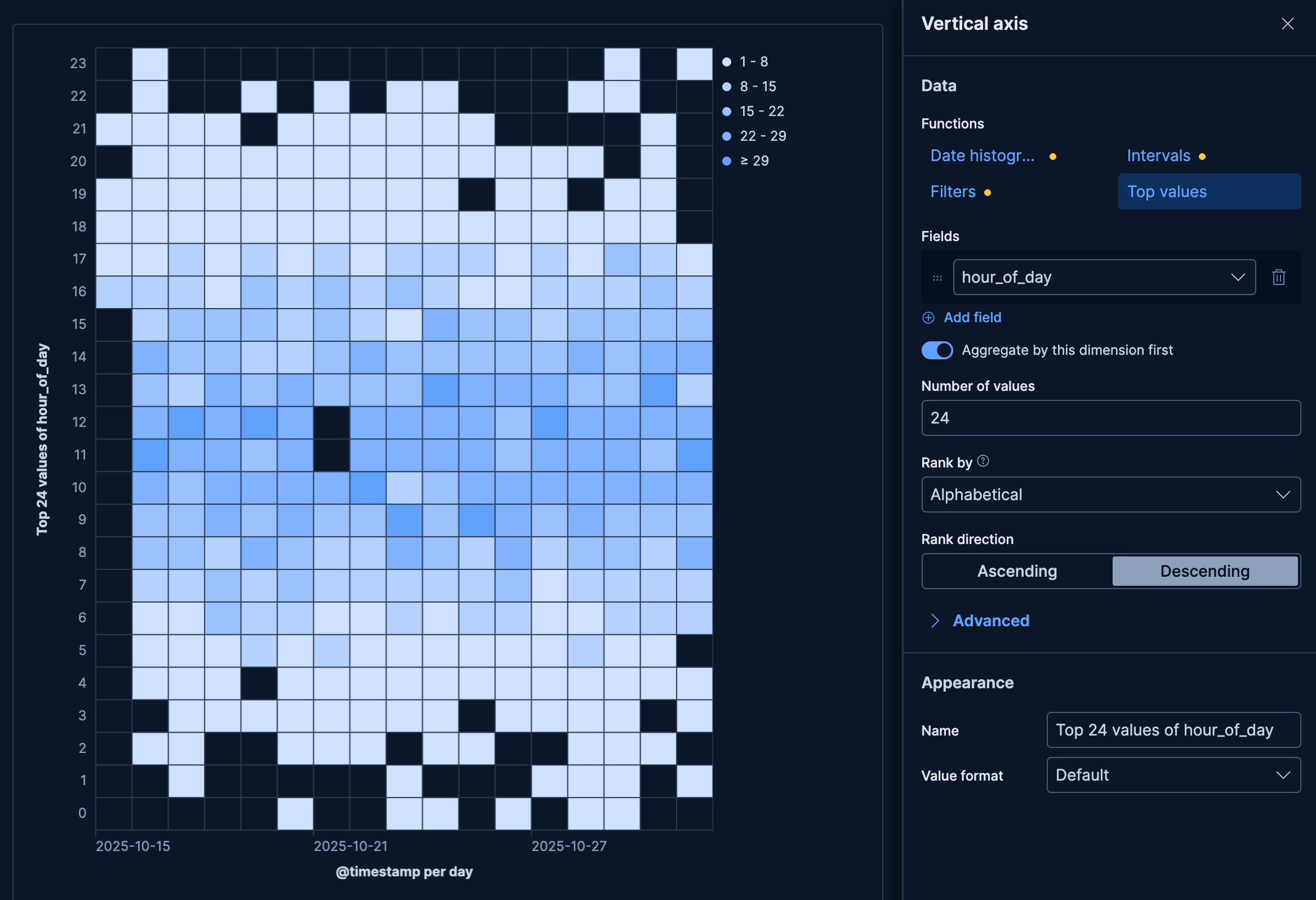This screenshot has height=900, width=1316.
Task: Click the legend dot for the 15 - 22 range
Action: point(727,111)
